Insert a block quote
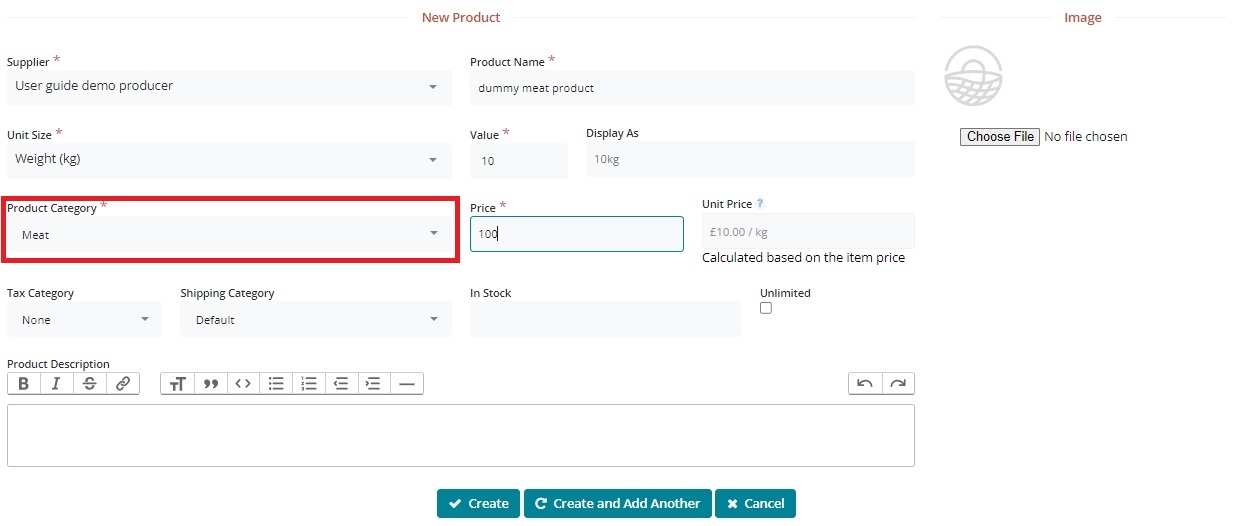1246x526 pixels. tap(210, 384)
